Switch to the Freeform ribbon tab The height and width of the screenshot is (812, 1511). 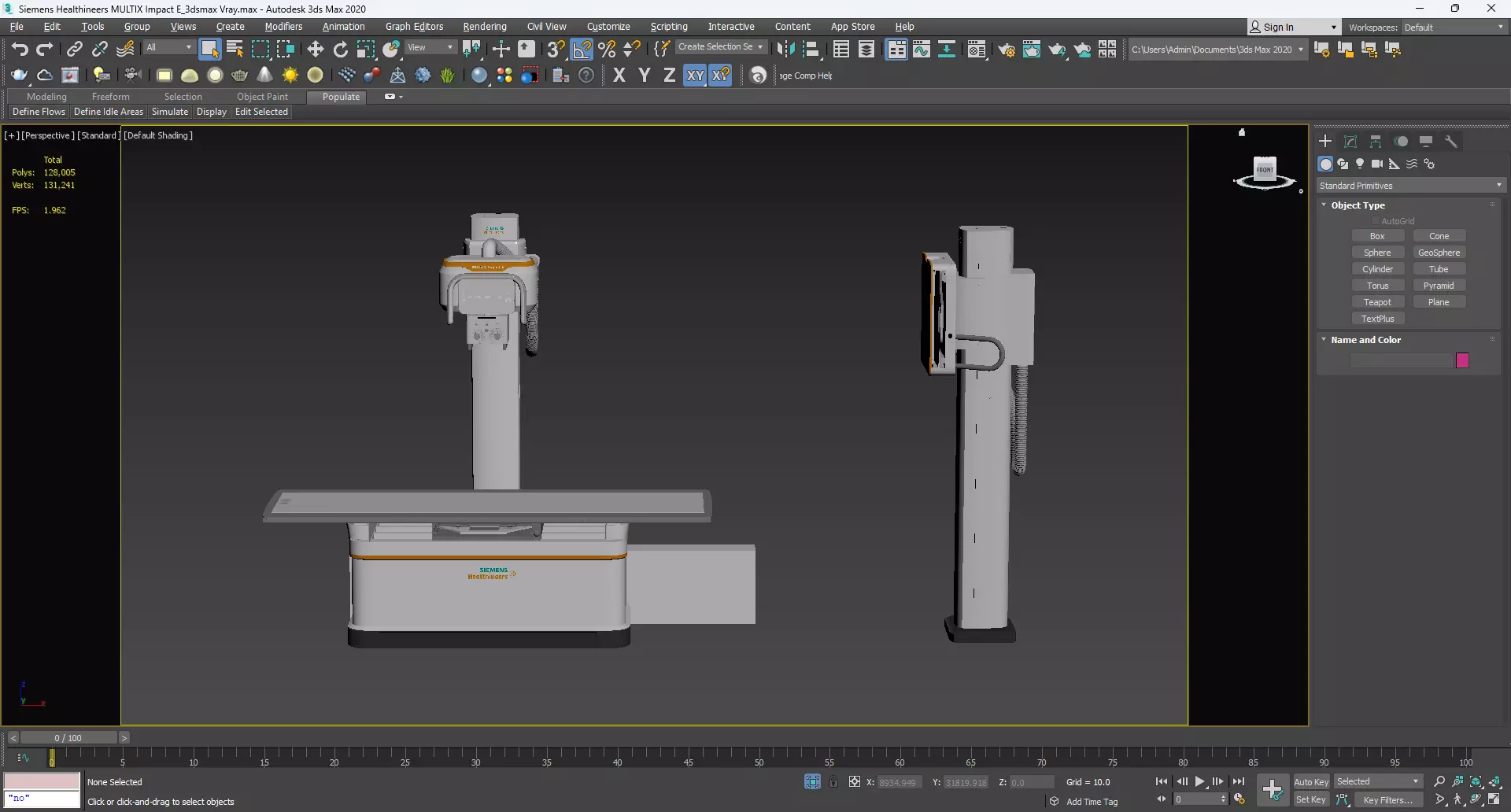tap(110, 97)
